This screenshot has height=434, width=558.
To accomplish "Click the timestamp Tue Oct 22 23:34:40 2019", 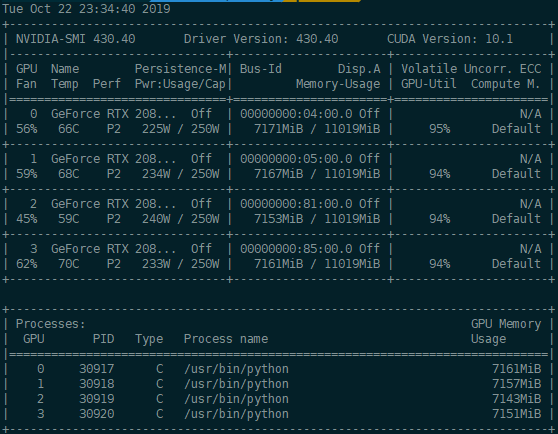I will (86, 9).
